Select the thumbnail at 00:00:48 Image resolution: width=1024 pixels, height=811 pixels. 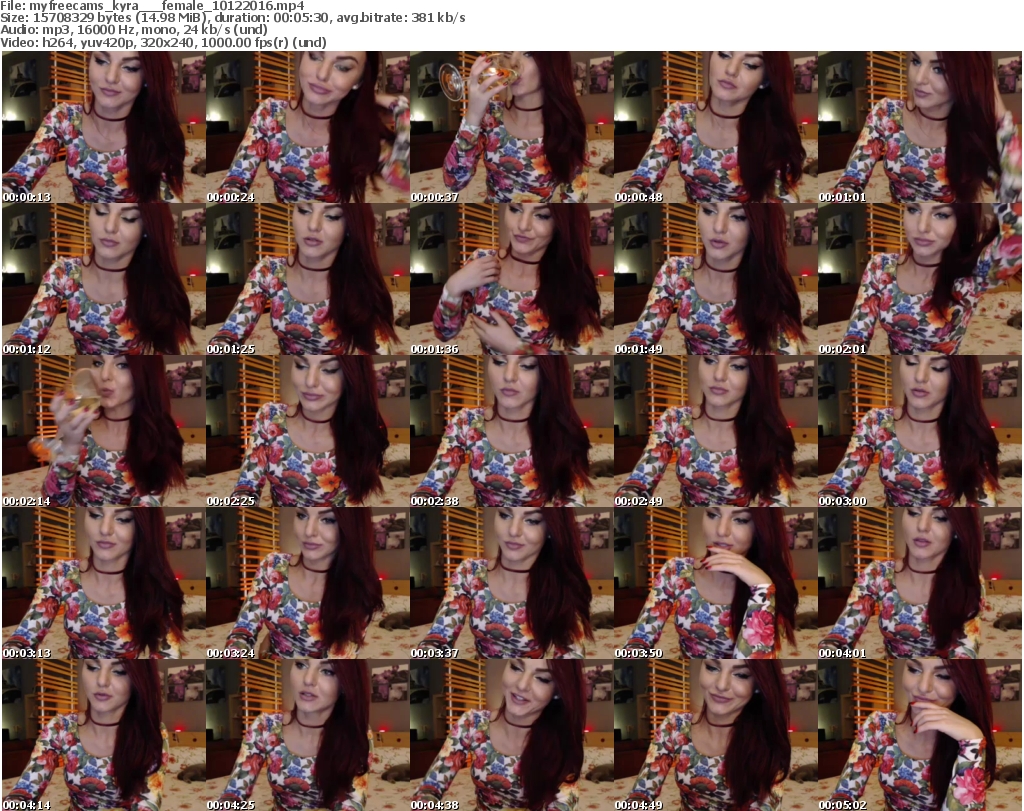click(715, 127)
